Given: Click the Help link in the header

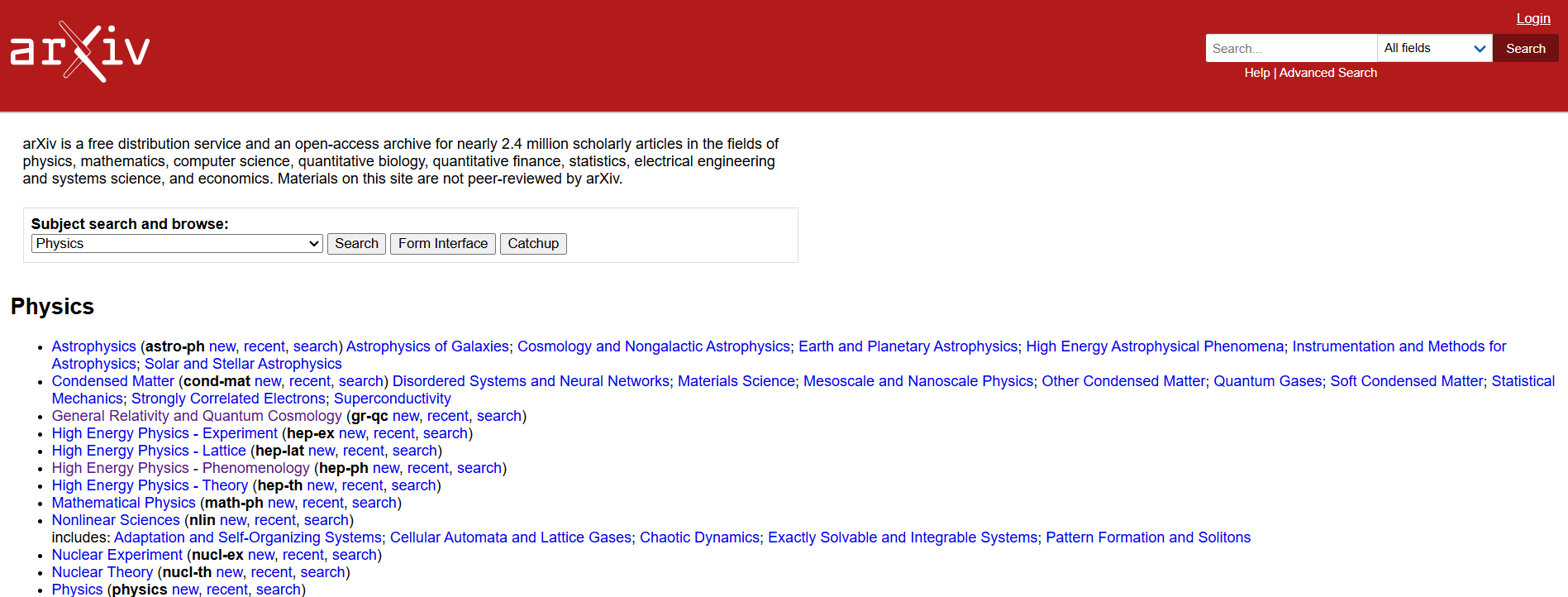Looking at the screenshot, I should pyautogui.click(x=1256, y=73).
